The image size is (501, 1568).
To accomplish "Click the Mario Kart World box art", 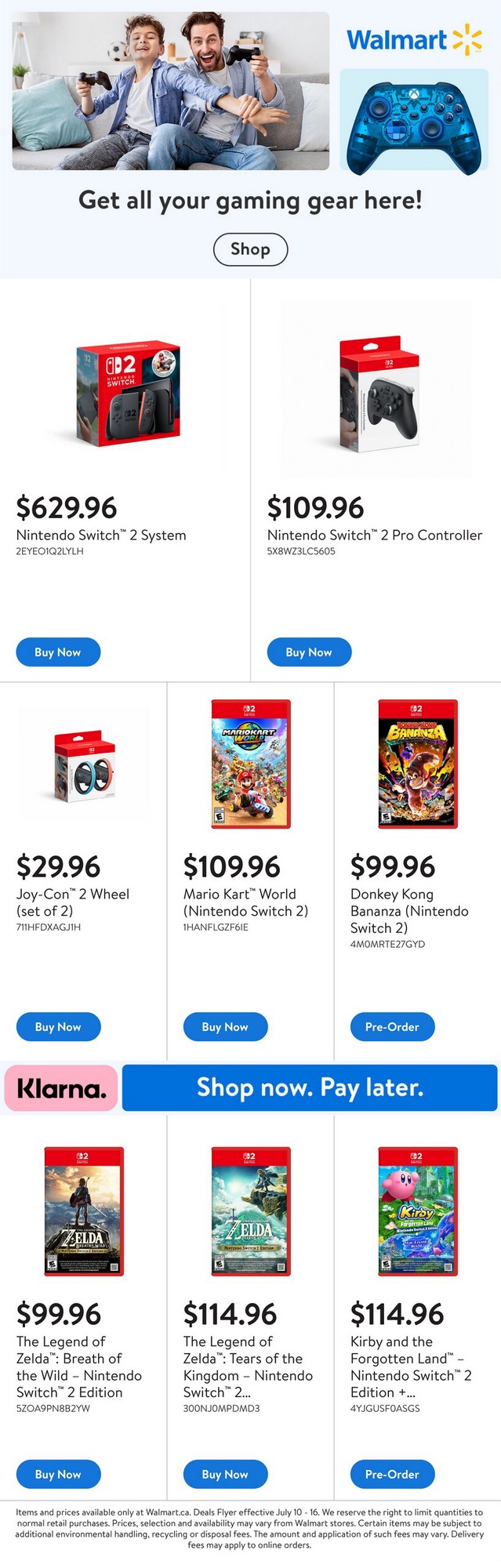I will coord(251,764).
